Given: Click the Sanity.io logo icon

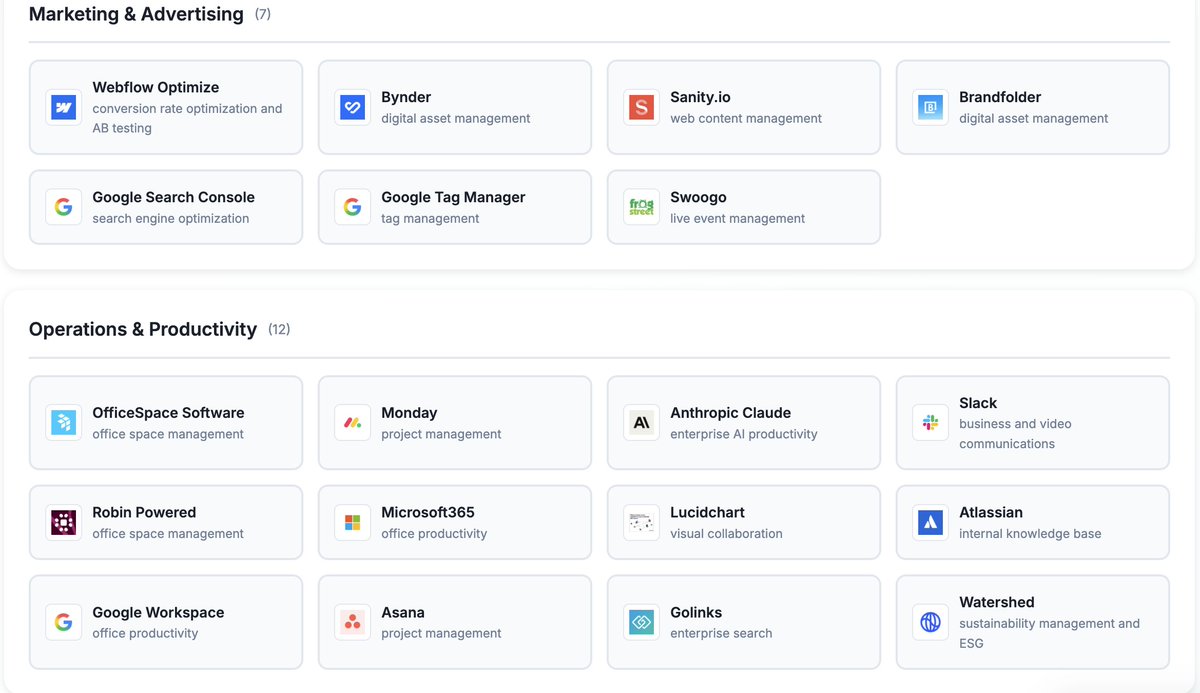Looking at the screenshot, I should pyautogui.click(x=642, y=107).
